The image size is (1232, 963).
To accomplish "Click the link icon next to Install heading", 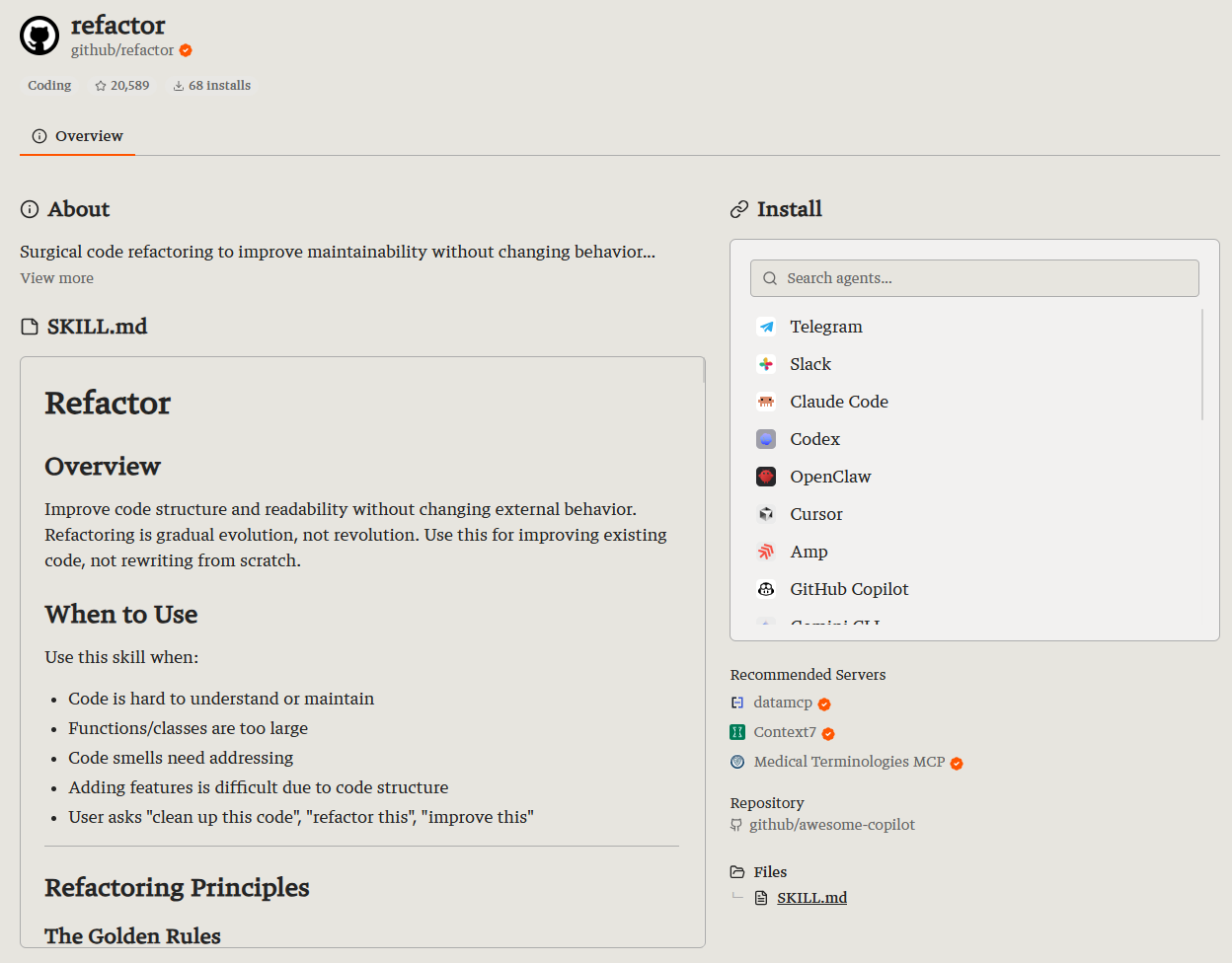I will click(x=739, y=209).
